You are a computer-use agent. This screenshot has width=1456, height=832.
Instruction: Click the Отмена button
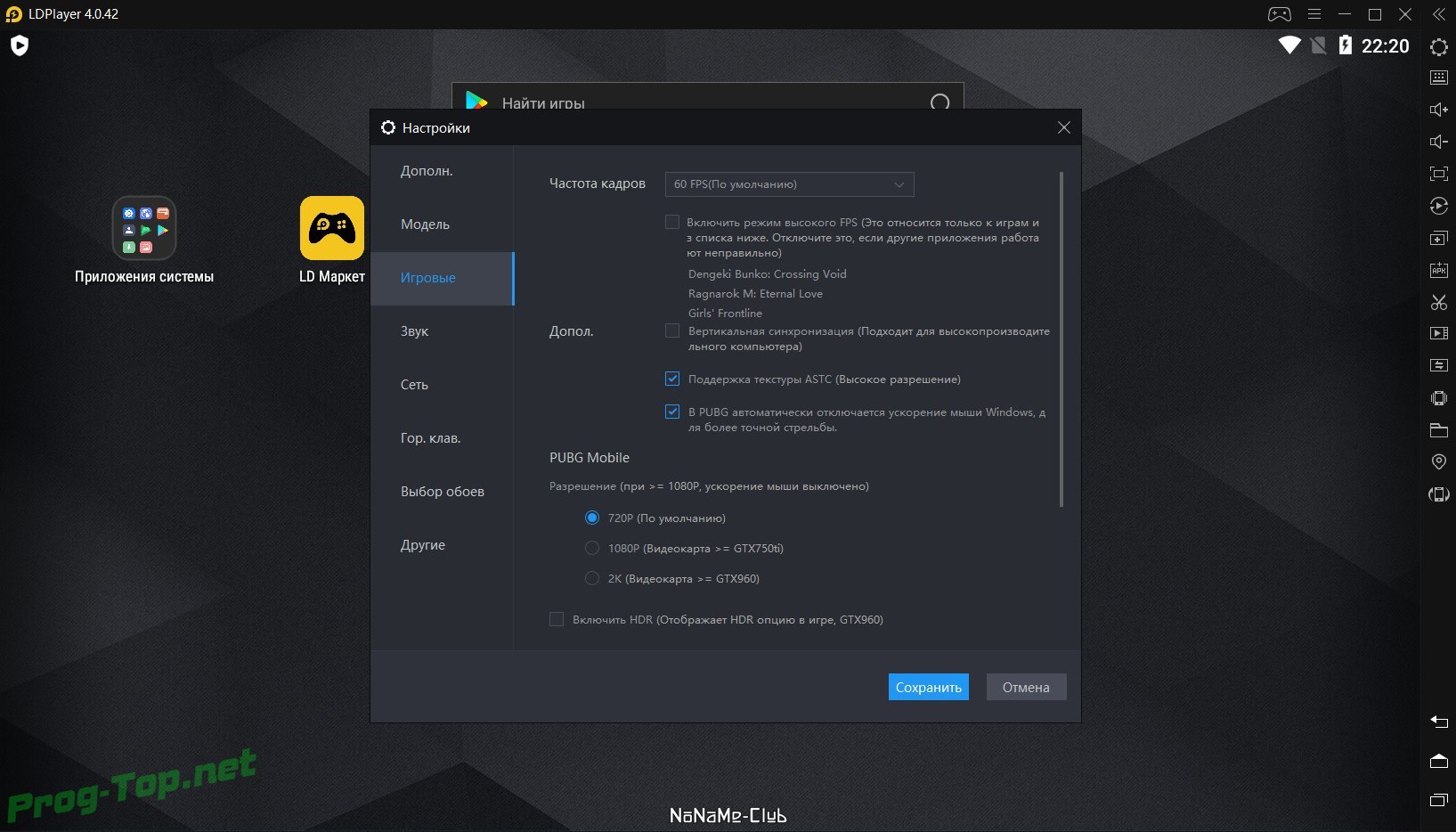(x=1026, y=687)
